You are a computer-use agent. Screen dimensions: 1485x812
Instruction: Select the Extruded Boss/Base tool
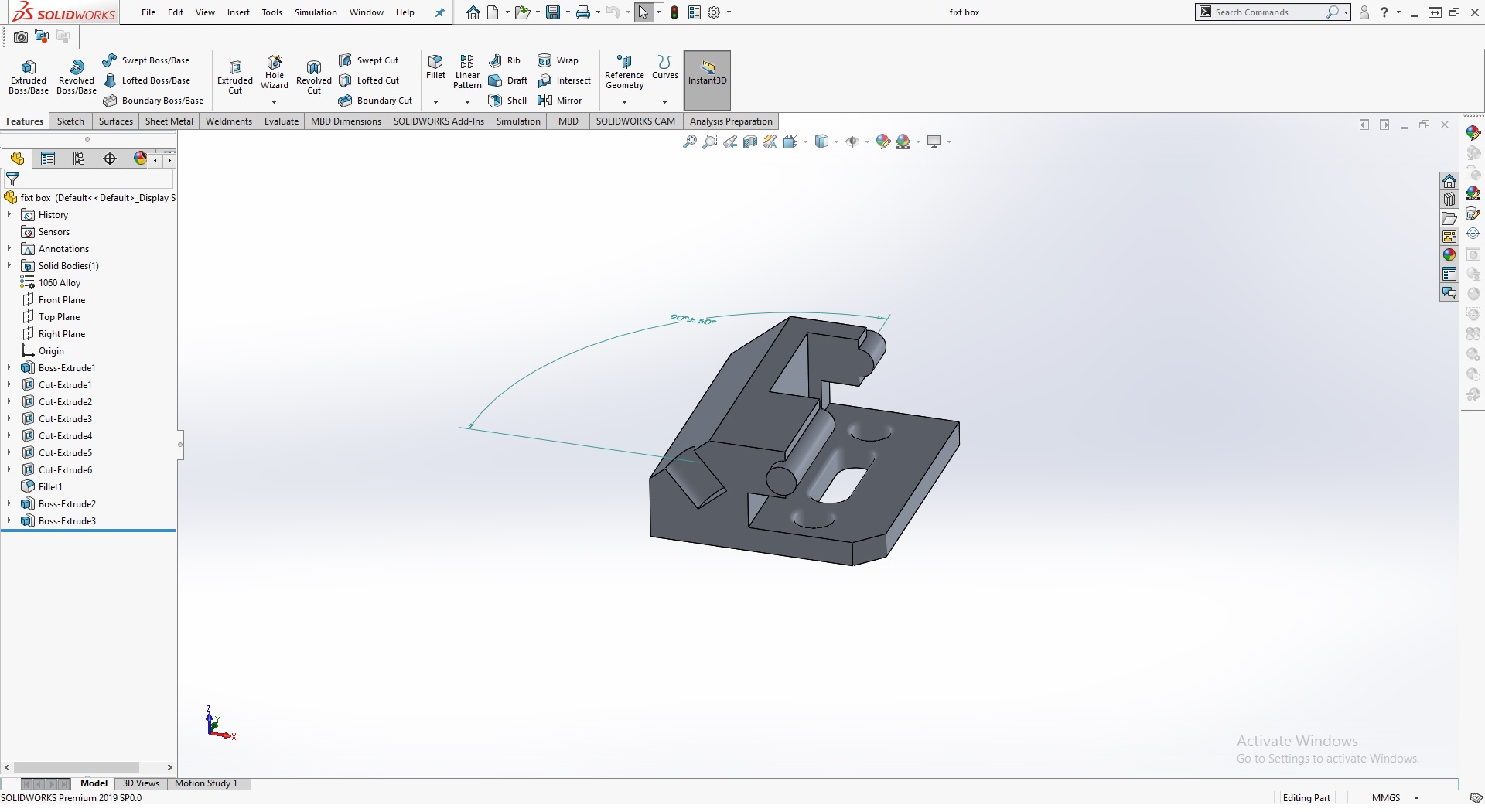pyautogui.click(x=29, y=76)
